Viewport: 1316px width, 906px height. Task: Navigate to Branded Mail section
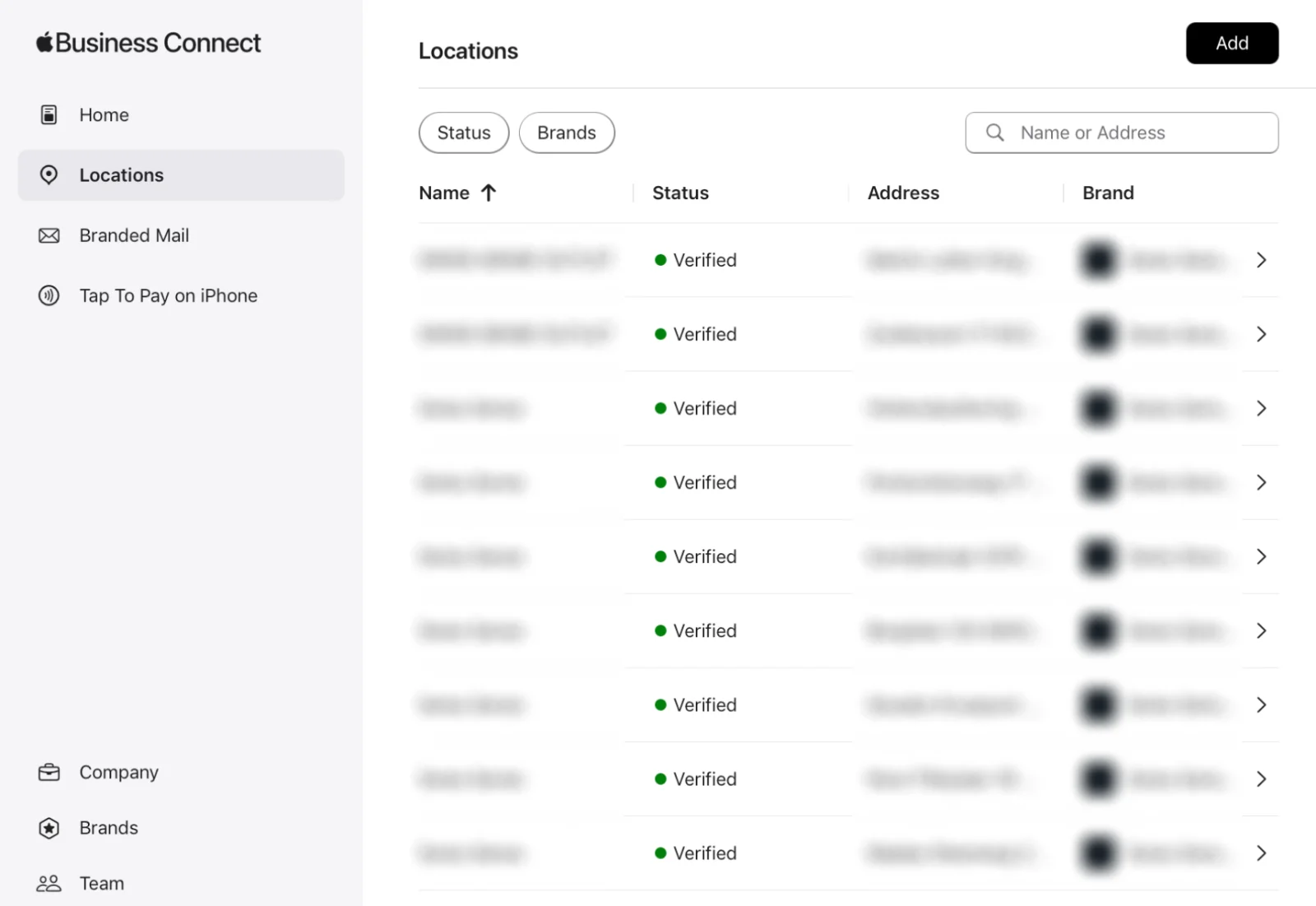click(x=134, y=235)
